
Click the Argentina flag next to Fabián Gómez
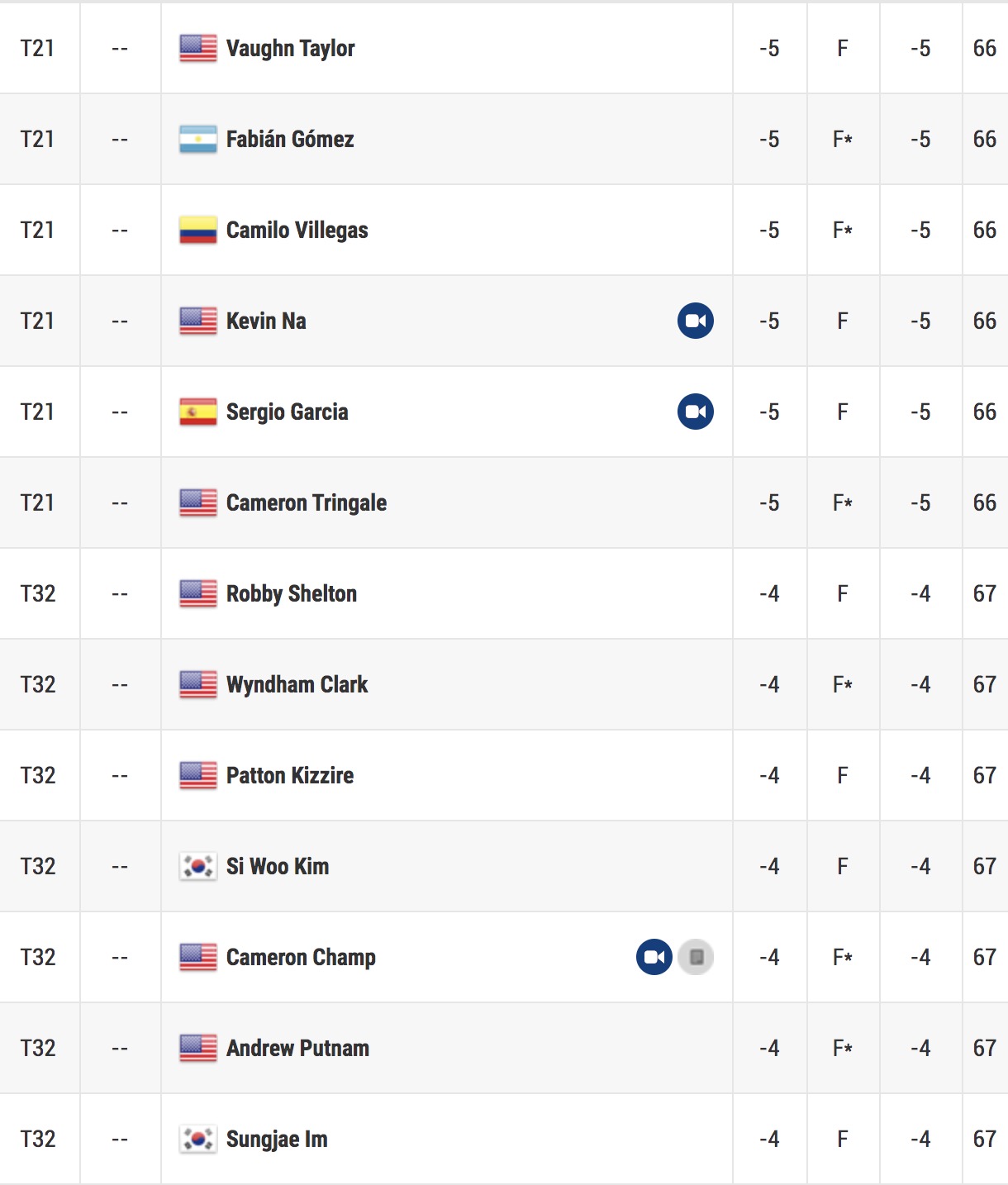tap(198, 139)
